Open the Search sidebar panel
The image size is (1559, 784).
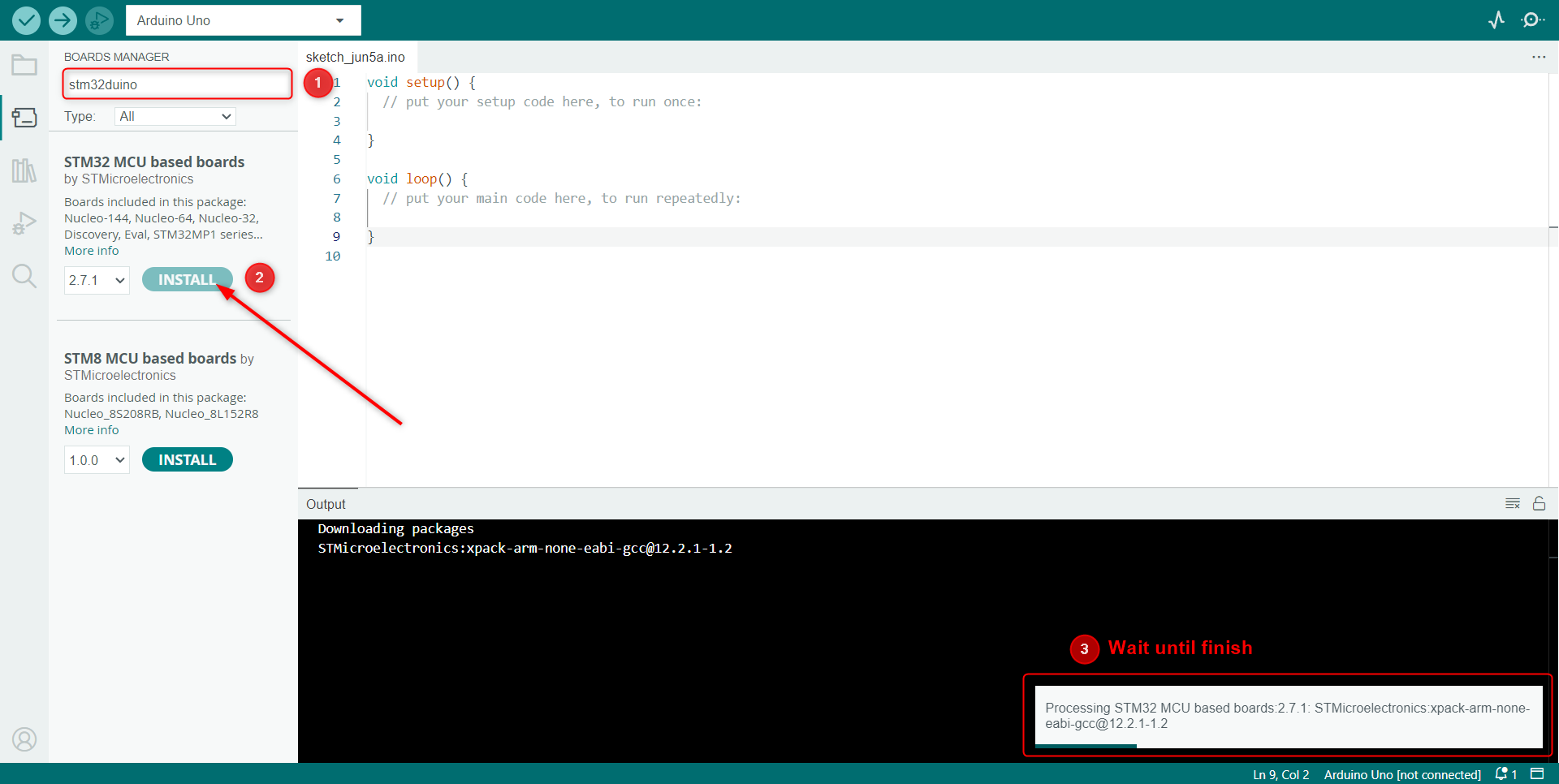(24, 276)
